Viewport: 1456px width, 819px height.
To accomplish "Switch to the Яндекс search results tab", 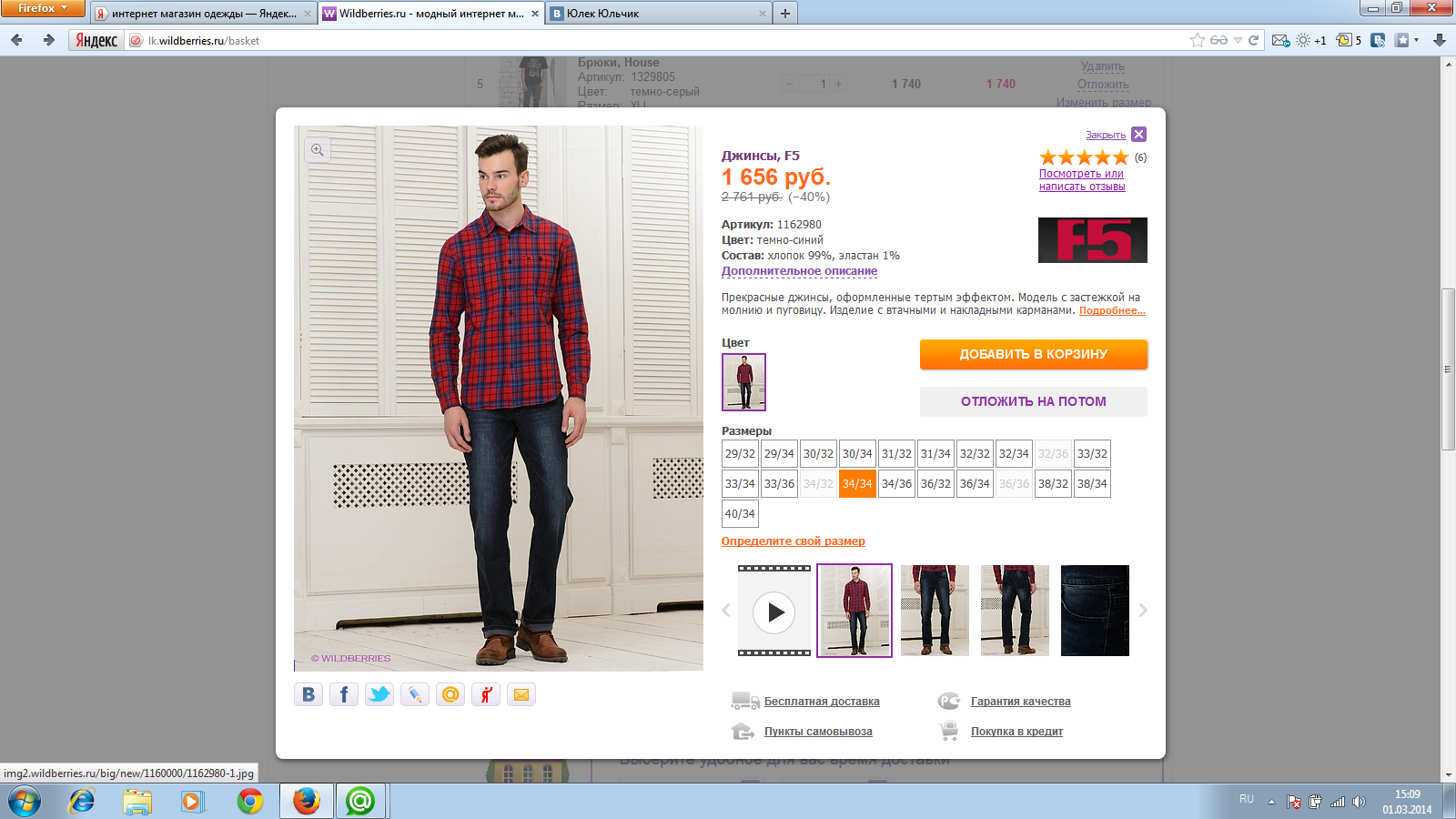I will [203, 14].
